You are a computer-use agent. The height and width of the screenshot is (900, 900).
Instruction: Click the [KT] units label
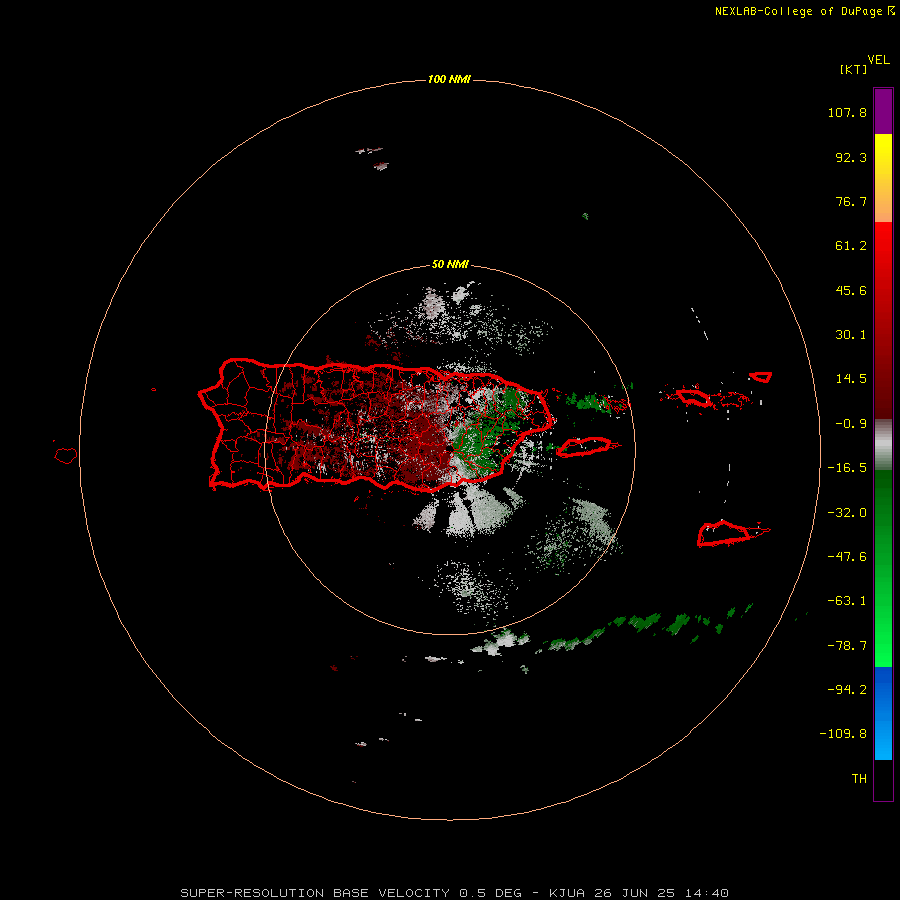coord(853,69)
